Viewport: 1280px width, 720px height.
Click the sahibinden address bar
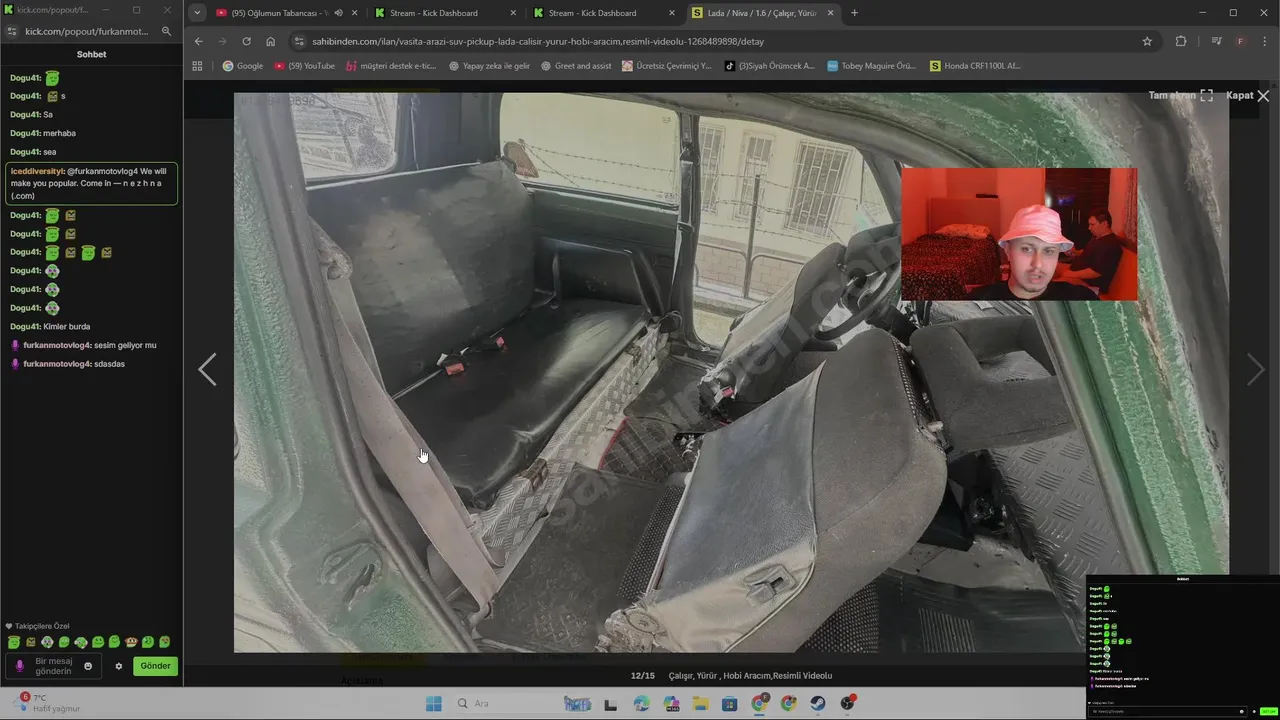click(720, 41)
